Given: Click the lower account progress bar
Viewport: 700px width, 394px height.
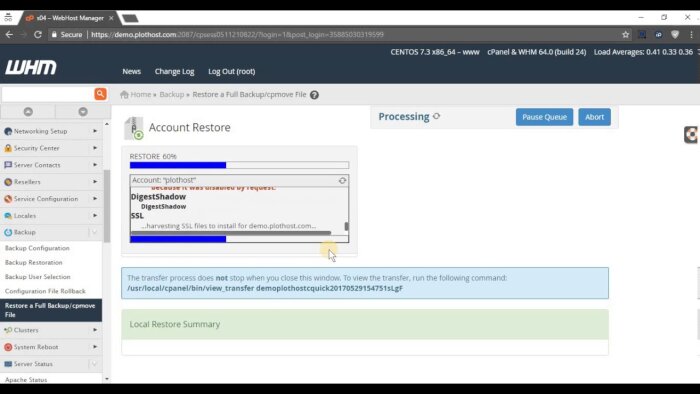Looking at the screenshot, I should click(239, 239).
